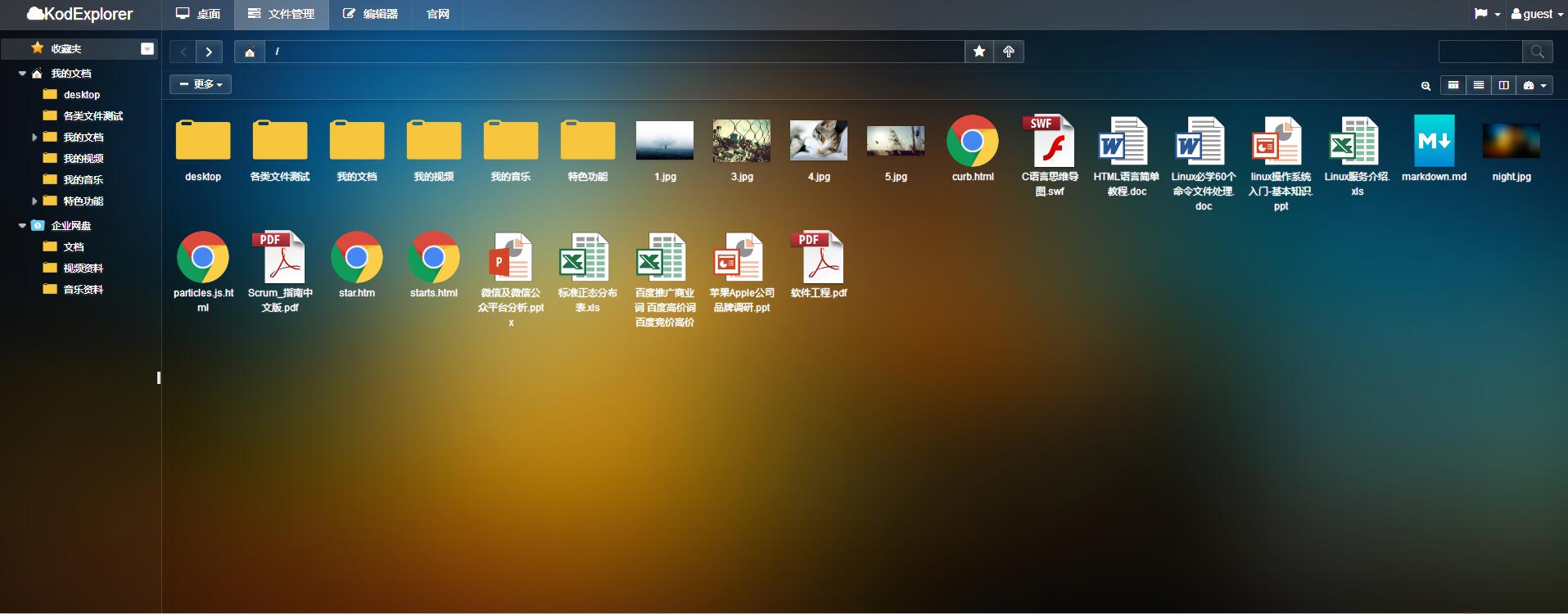Click the home directory icon in address bar
This screenshot has height=614, width=1568.
[250, 52]
